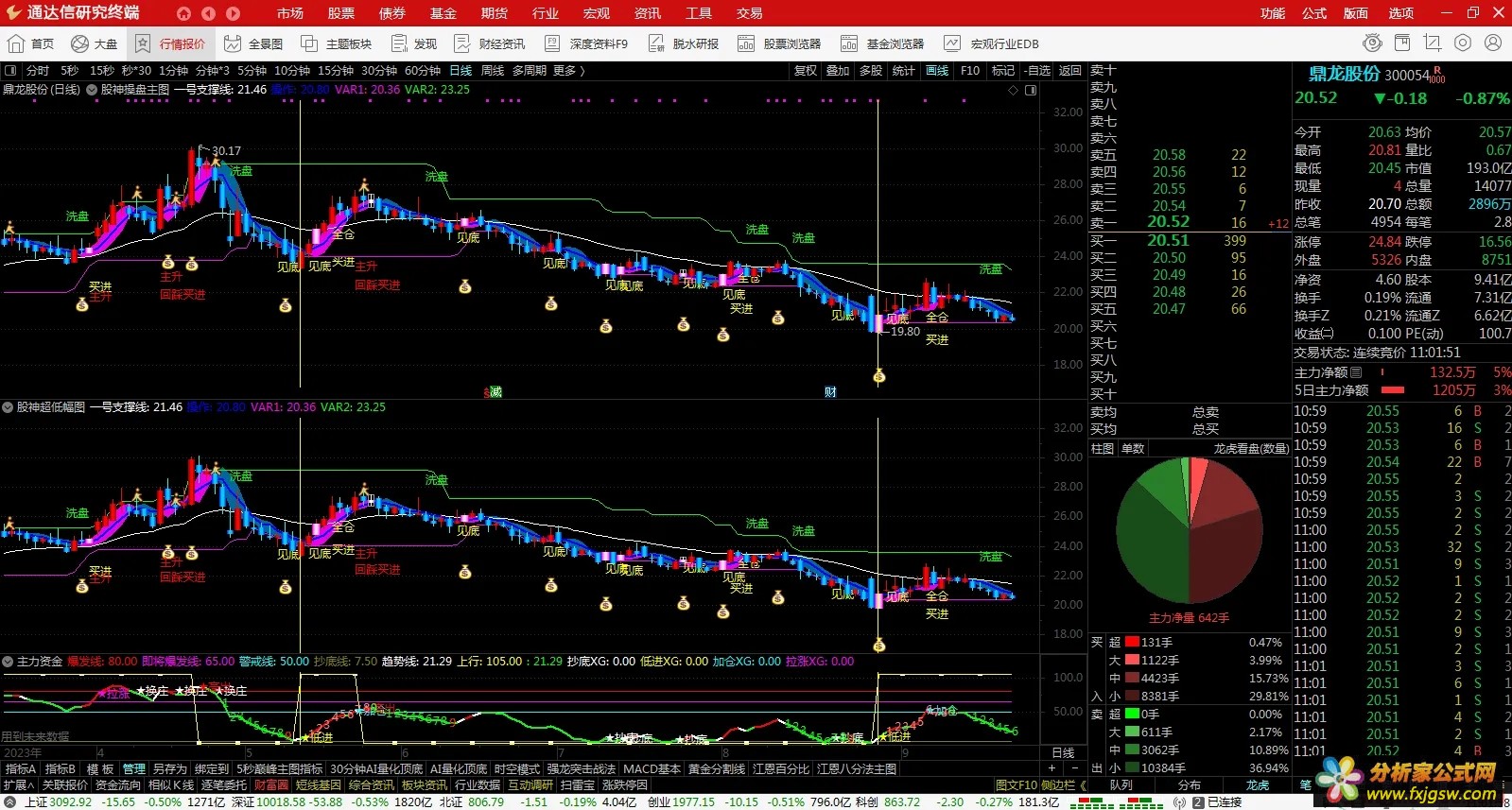The image size is (1512, 810).
Task: Expand the 主力资金 indicator dropdown
Action: [8, 662]
